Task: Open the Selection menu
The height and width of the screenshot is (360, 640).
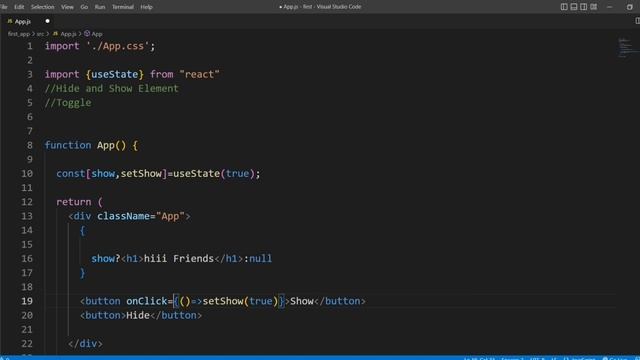Action: pyautogui.click(x=42, y=7)
